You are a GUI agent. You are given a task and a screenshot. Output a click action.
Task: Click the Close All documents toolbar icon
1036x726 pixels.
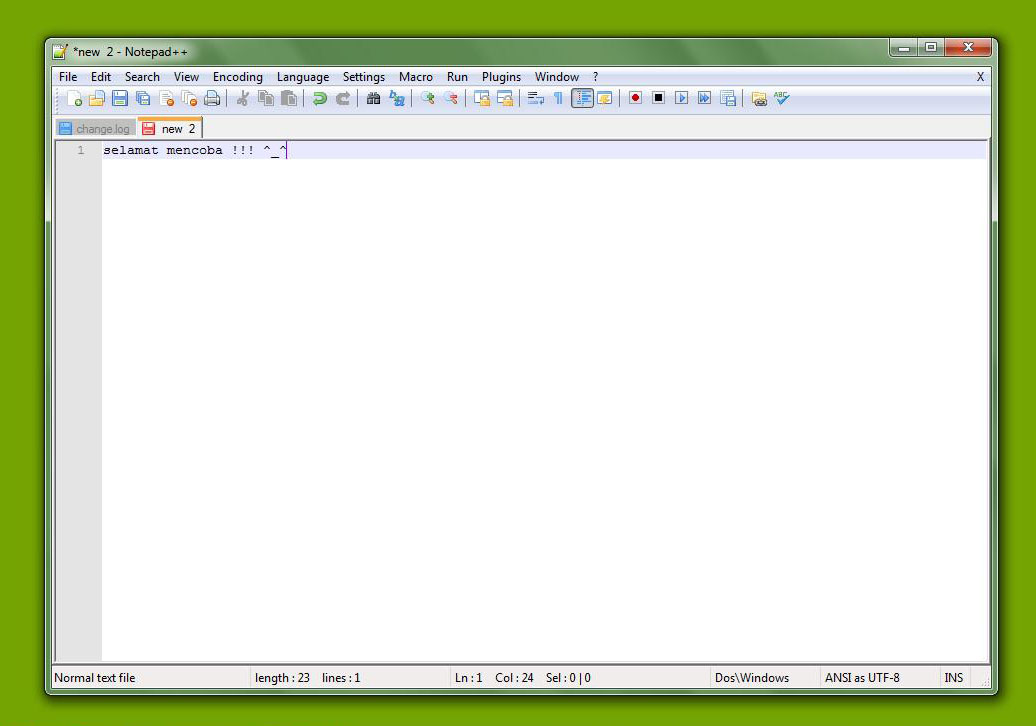pos(189,98)
